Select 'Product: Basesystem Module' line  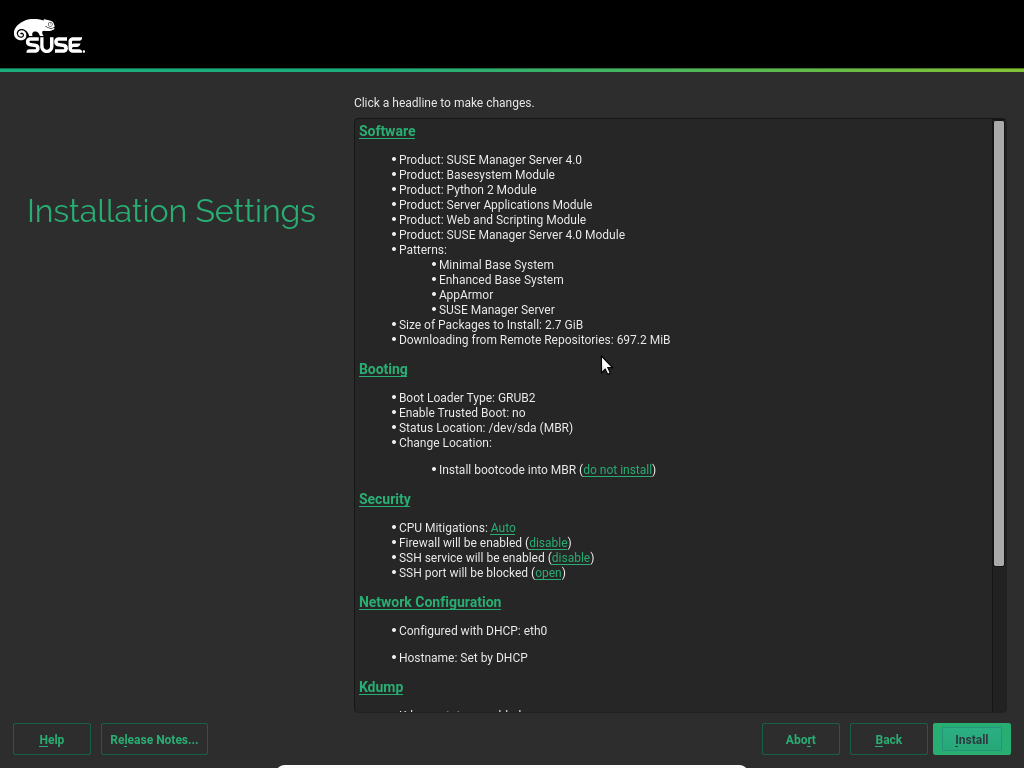point(477,175)
